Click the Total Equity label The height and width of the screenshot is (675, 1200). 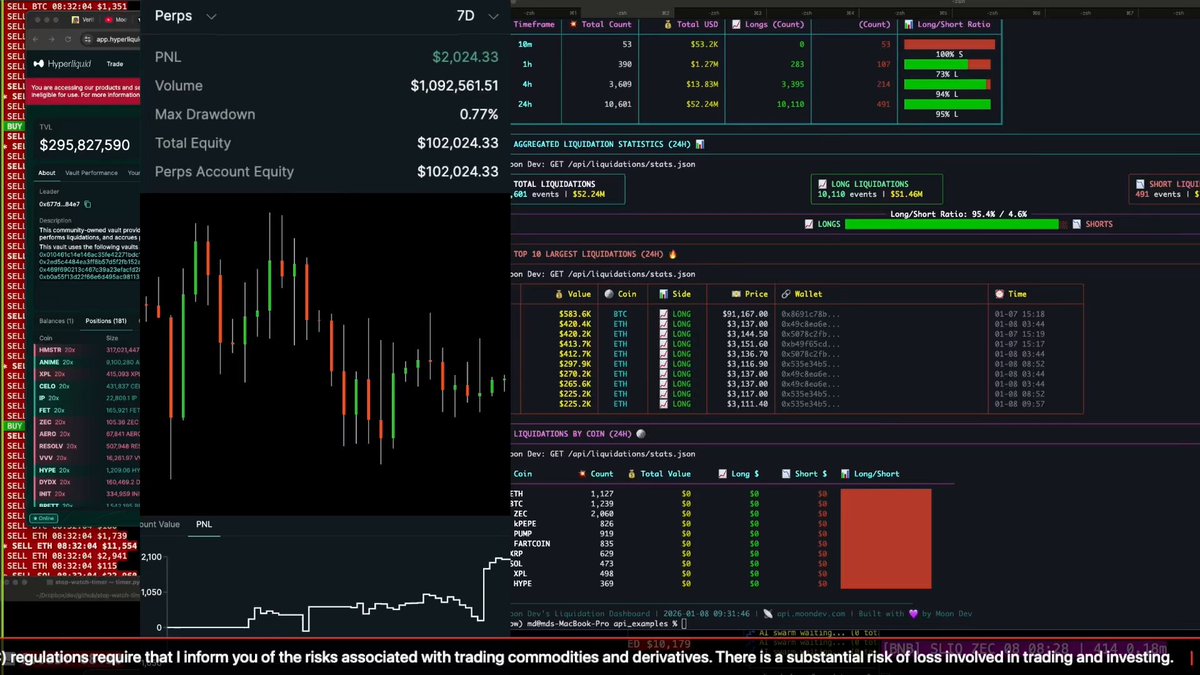[193, 143]
